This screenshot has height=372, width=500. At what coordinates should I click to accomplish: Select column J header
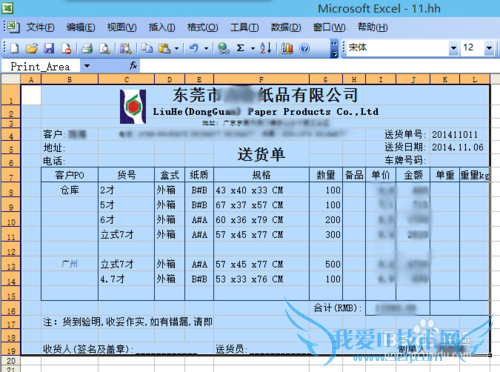413,79
